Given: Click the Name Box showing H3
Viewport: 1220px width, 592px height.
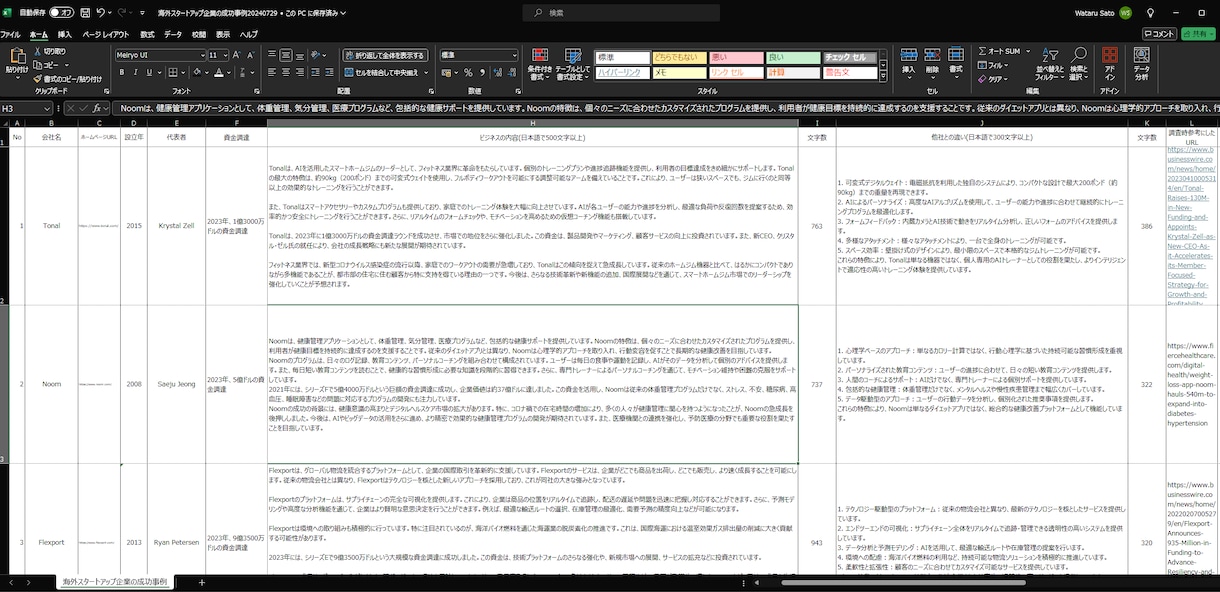Looking at the screenshot, I should pos(28,107).
